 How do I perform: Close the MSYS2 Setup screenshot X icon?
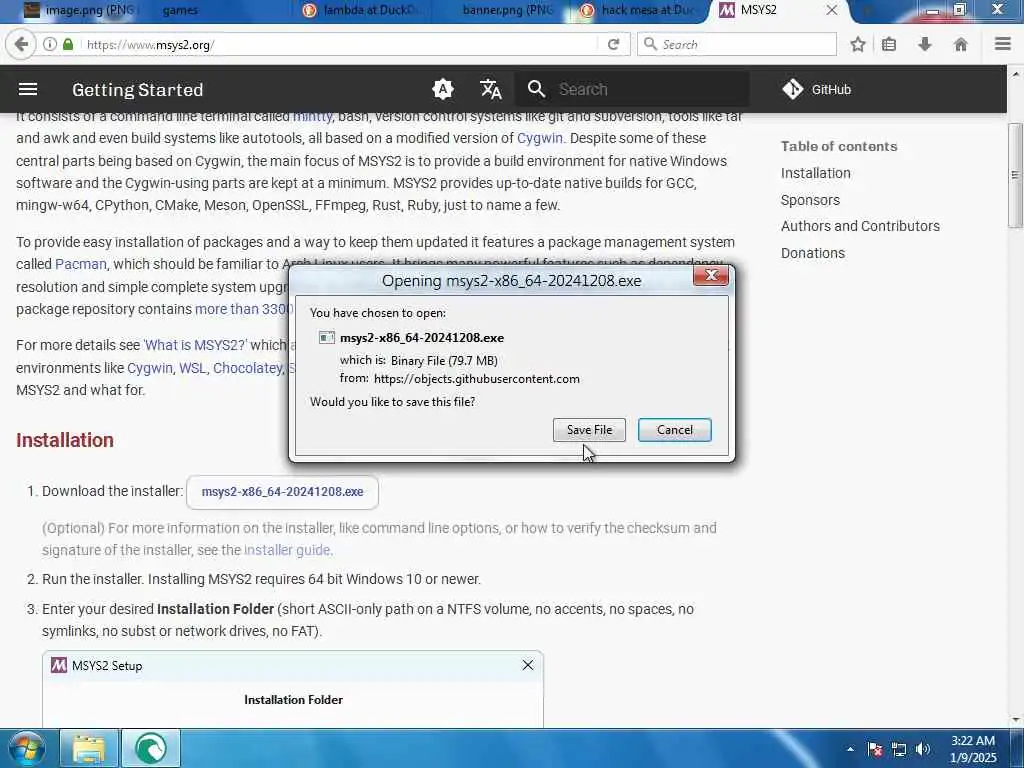click(528, 665)
